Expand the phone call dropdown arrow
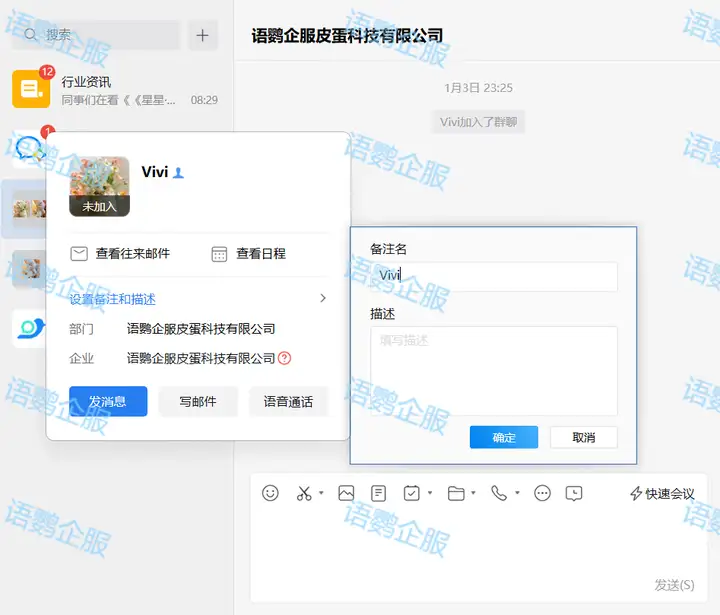720x615 pixels. pos(516,493)
